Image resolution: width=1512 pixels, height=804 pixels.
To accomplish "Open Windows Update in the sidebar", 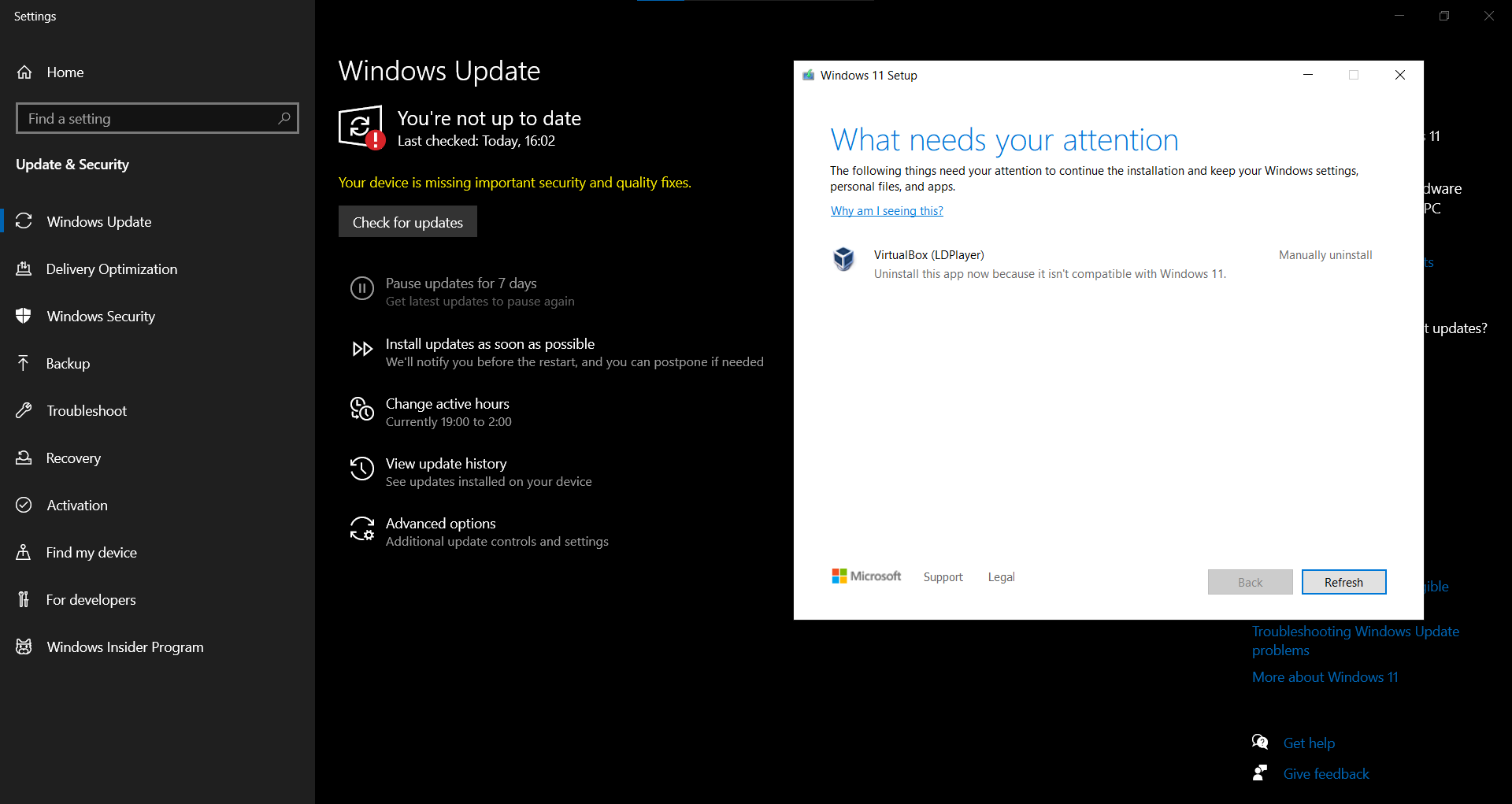I will (157, 221).
